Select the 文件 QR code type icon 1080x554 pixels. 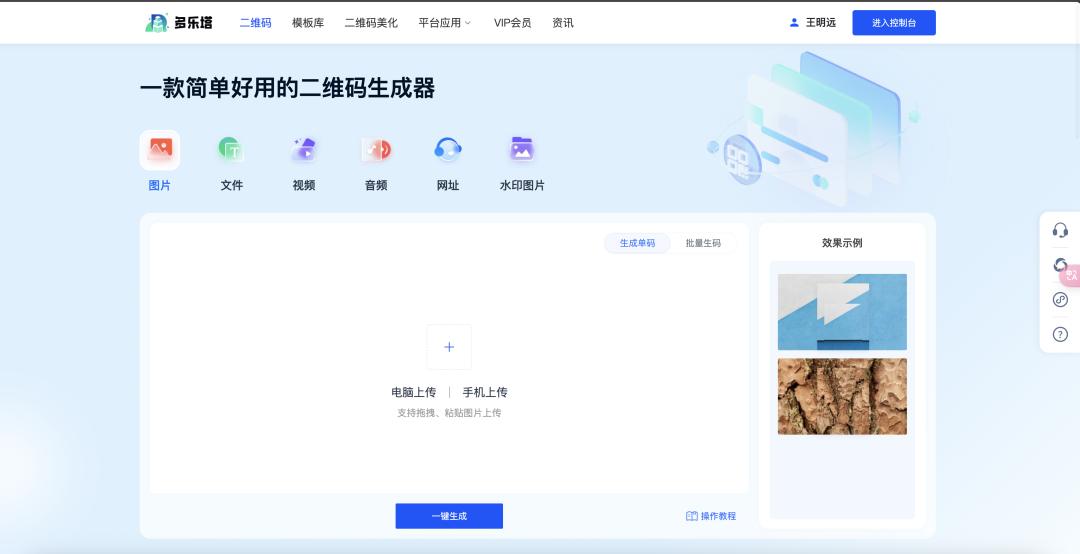[x=231, y=150]
